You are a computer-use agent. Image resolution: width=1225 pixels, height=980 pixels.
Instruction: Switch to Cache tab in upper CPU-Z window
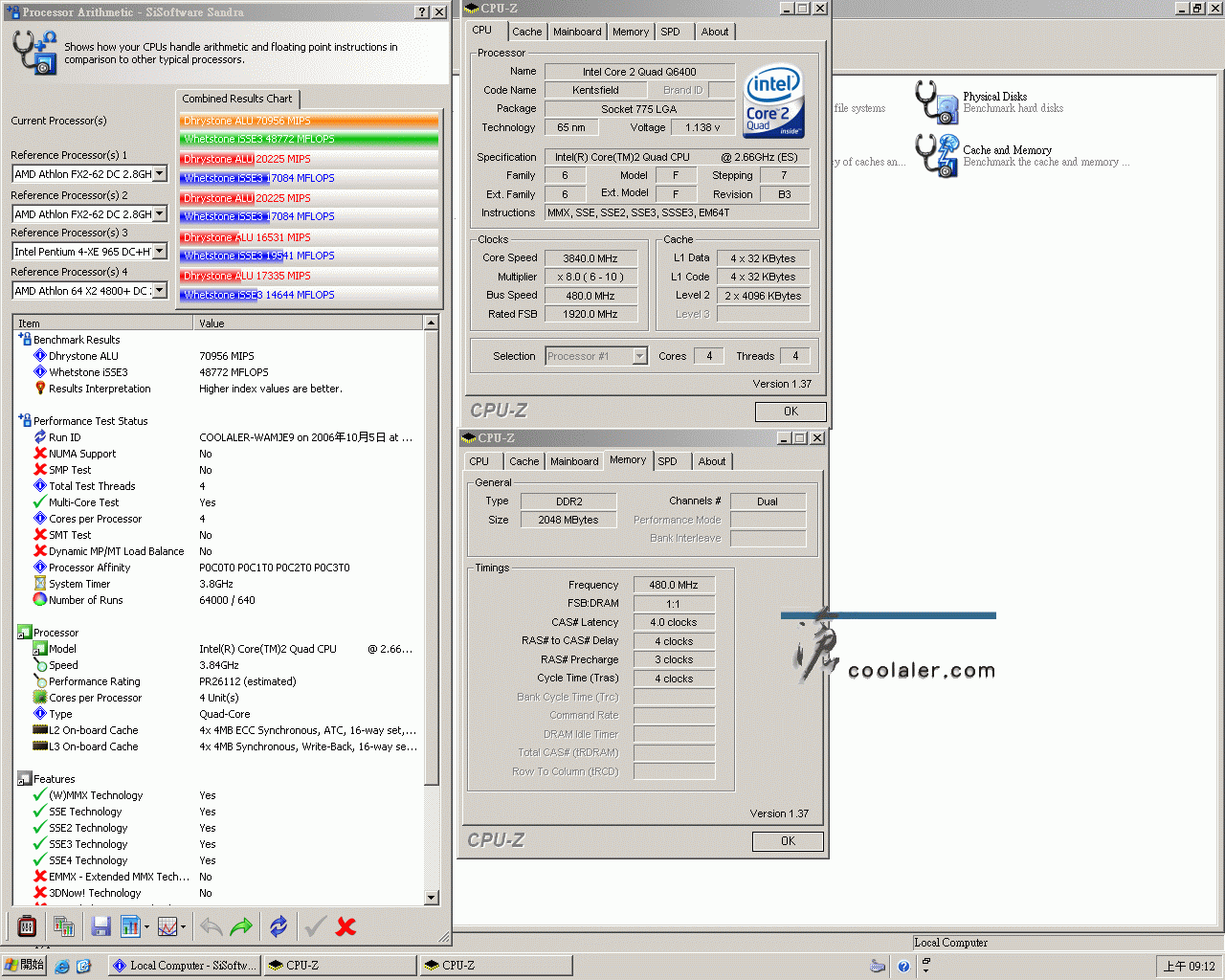pyautogui.click(x=526, y=32)
